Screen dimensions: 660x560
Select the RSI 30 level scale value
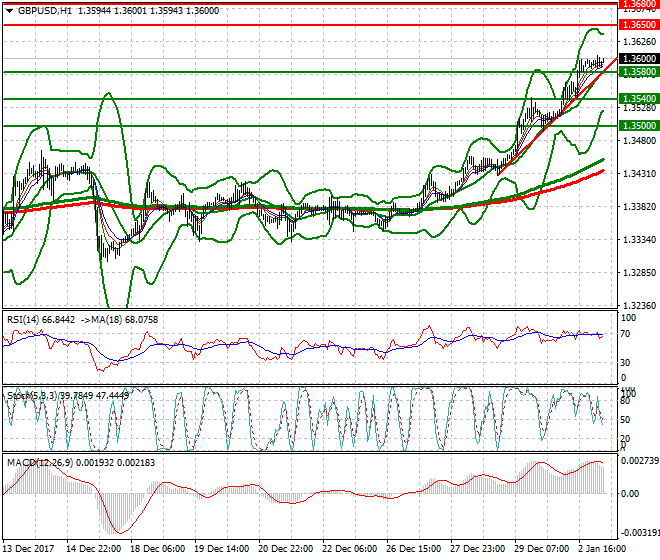pyautogui.click(x=627, y=363)
